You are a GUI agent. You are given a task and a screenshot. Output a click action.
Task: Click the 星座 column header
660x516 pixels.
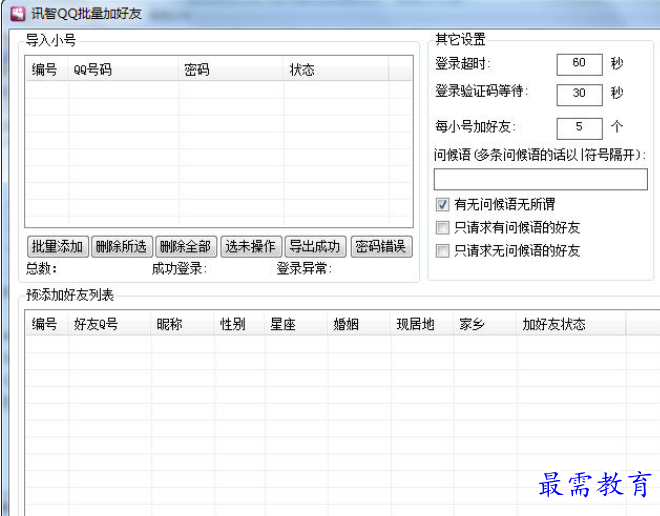click(x=296, y=323)
